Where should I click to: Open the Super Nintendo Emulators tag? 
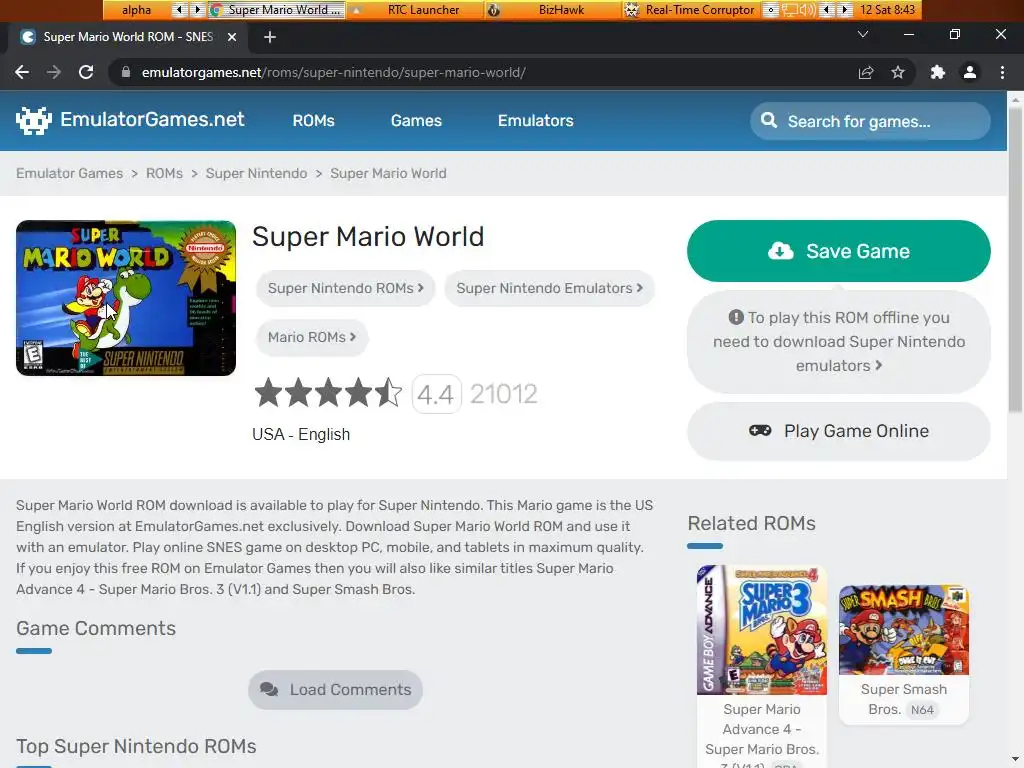click(549, 288)
